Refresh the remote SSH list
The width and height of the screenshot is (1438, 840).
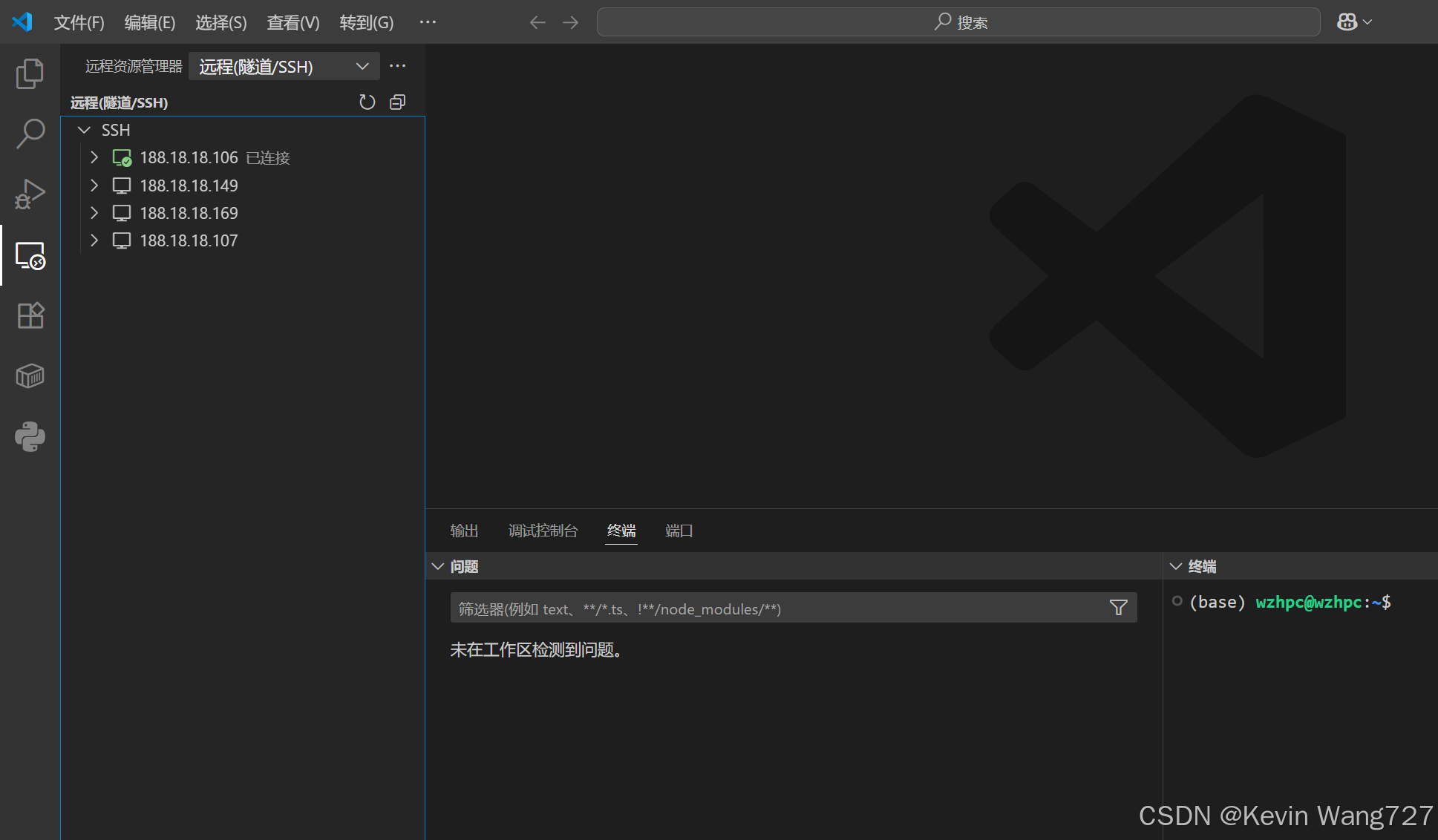tap(367, 102)
